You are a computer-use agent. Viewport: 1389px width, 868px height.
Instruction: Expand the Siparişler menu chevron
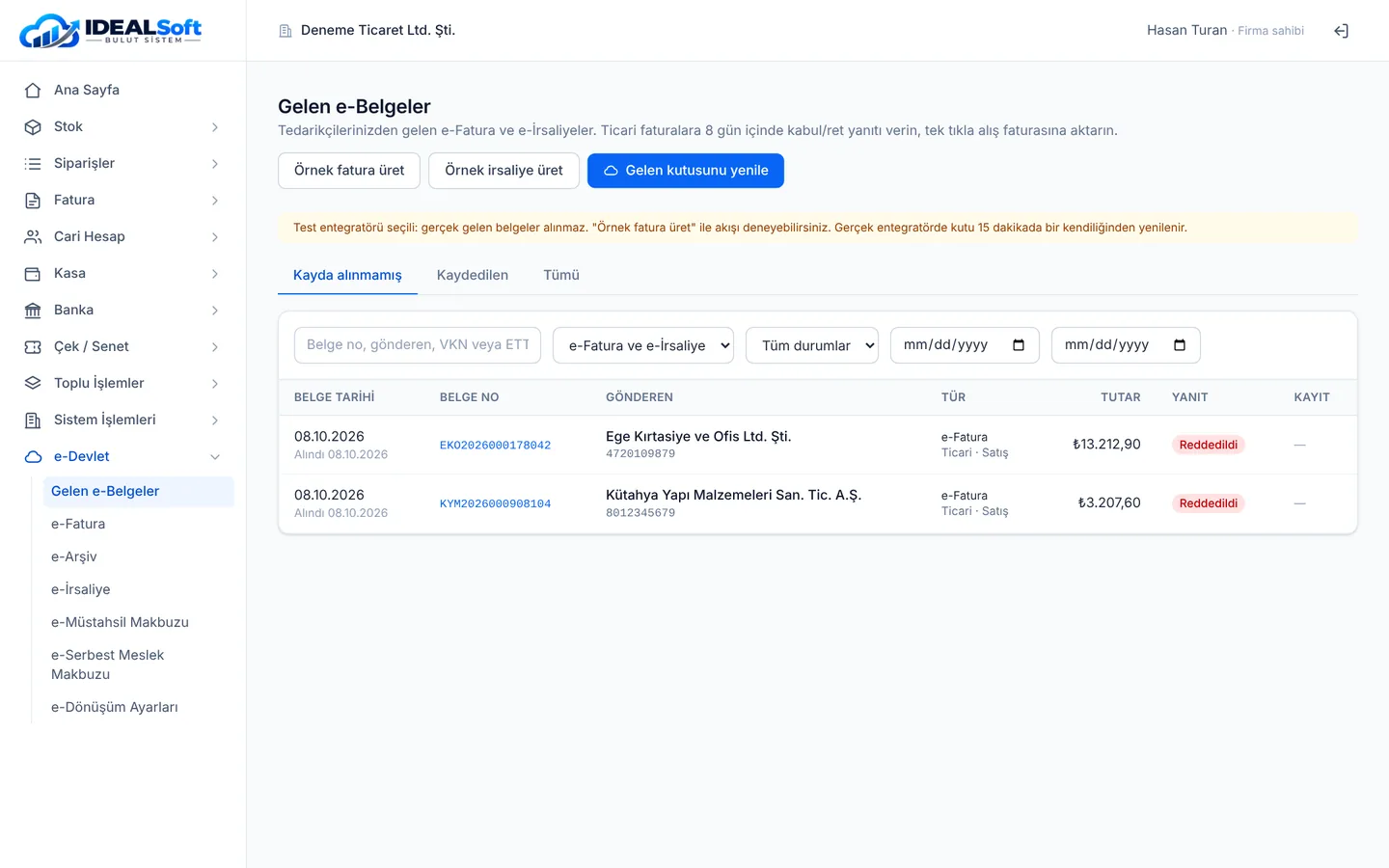pyautogui.click(x=215, y=163)
